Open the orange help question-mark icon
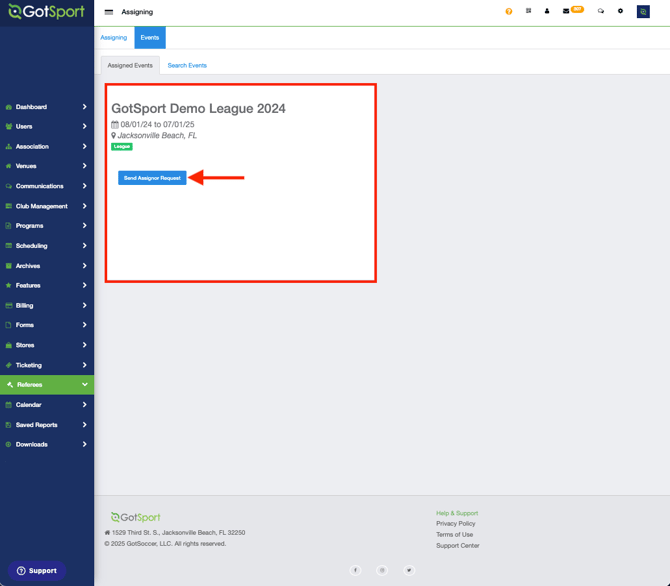This screenshot has width=670, height=586. pyautogui.click(x=508, y=12)
